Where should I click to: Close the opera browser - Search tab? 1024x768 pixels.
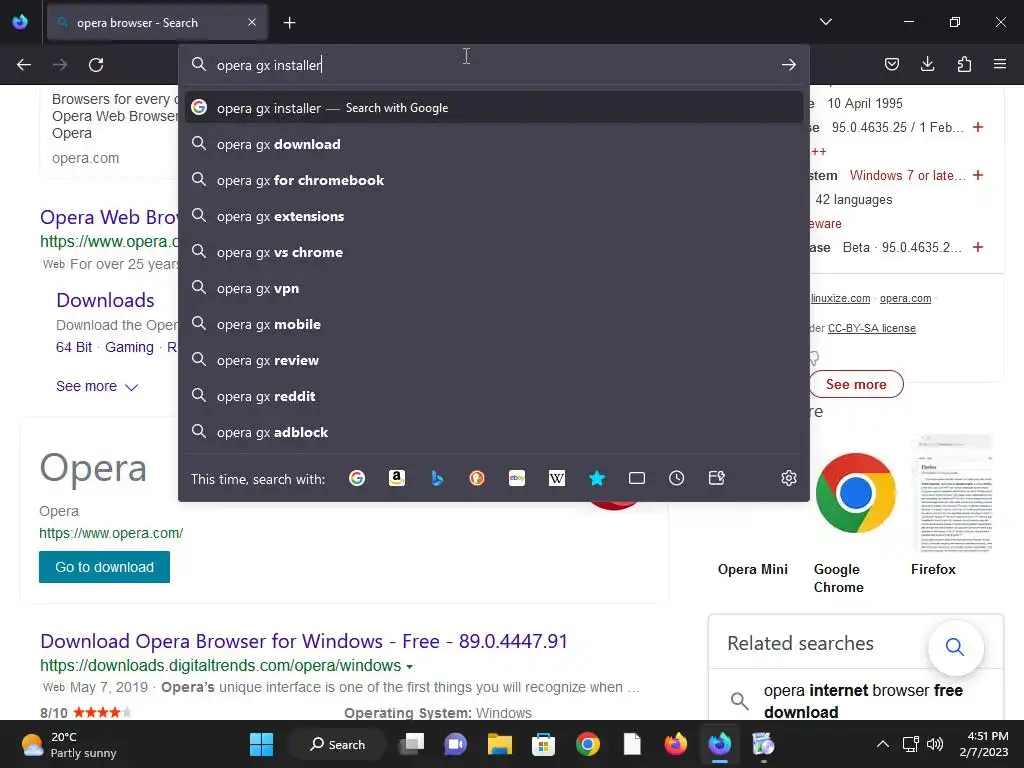[252, 22]
